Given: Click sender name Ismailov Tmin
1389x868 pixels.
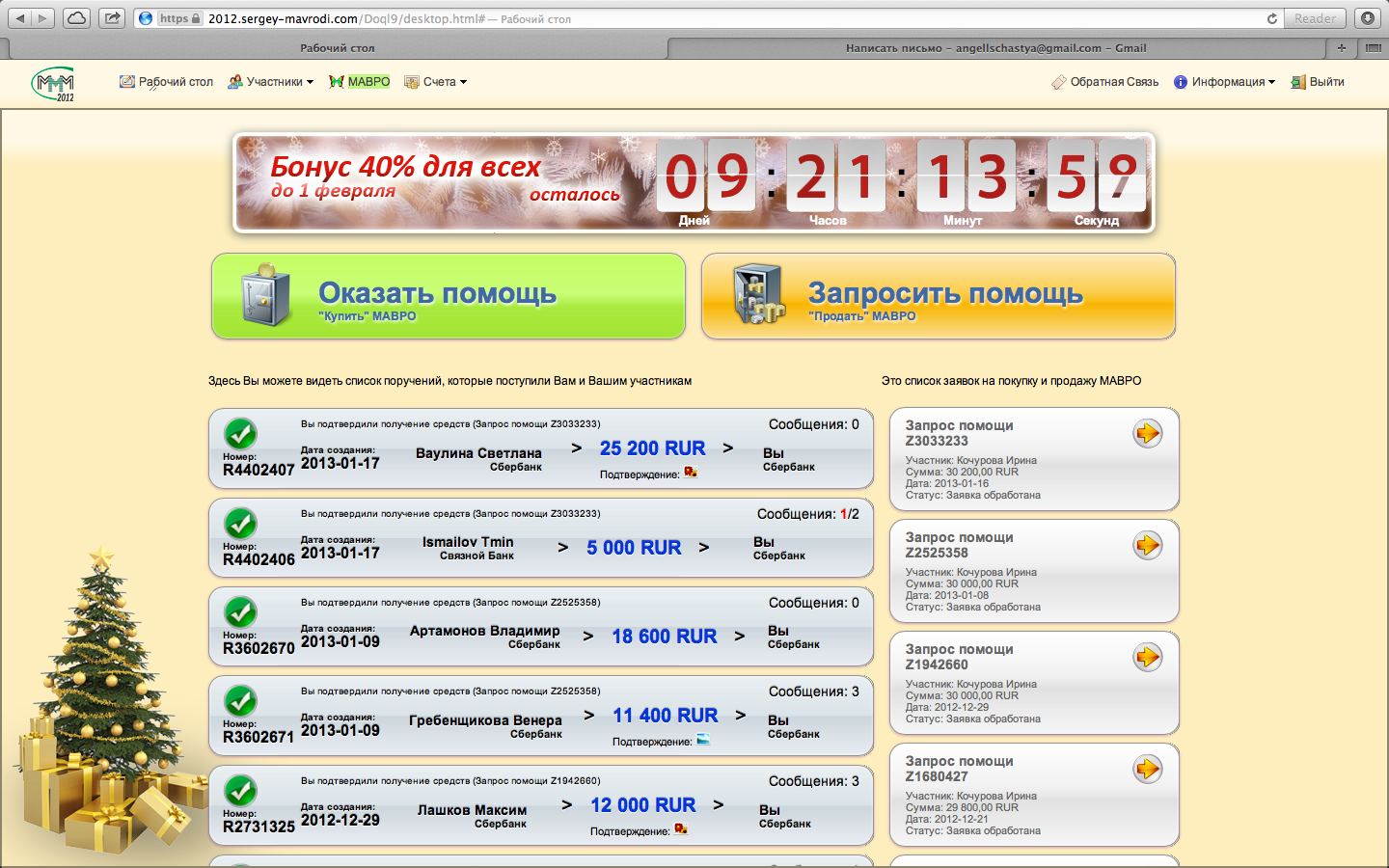Looking at the screenshot, I should pos(468,542).
